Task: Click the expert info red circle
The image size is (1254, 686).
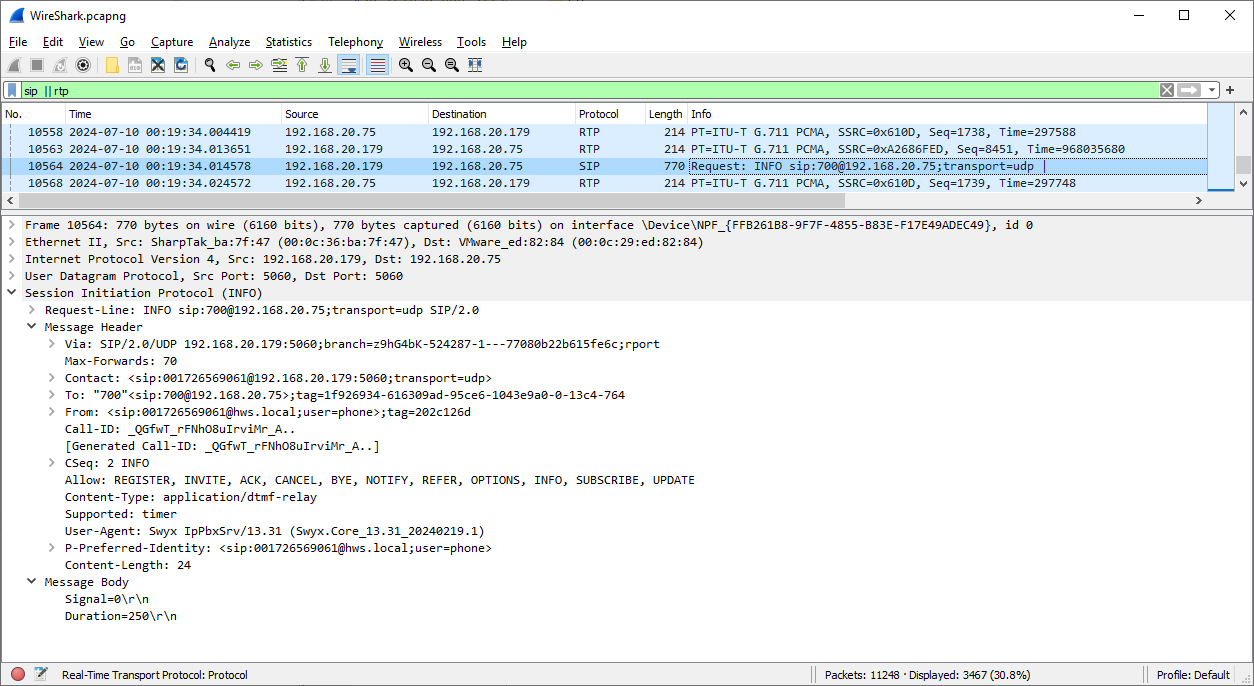Action: click(x=18, y=675)
